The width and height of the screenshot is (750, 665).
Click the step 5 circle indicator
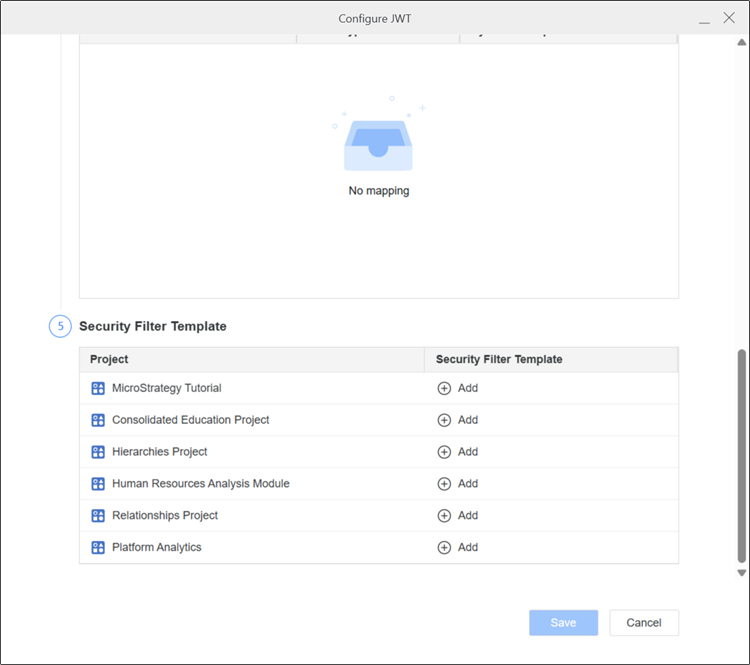[60, 327]
